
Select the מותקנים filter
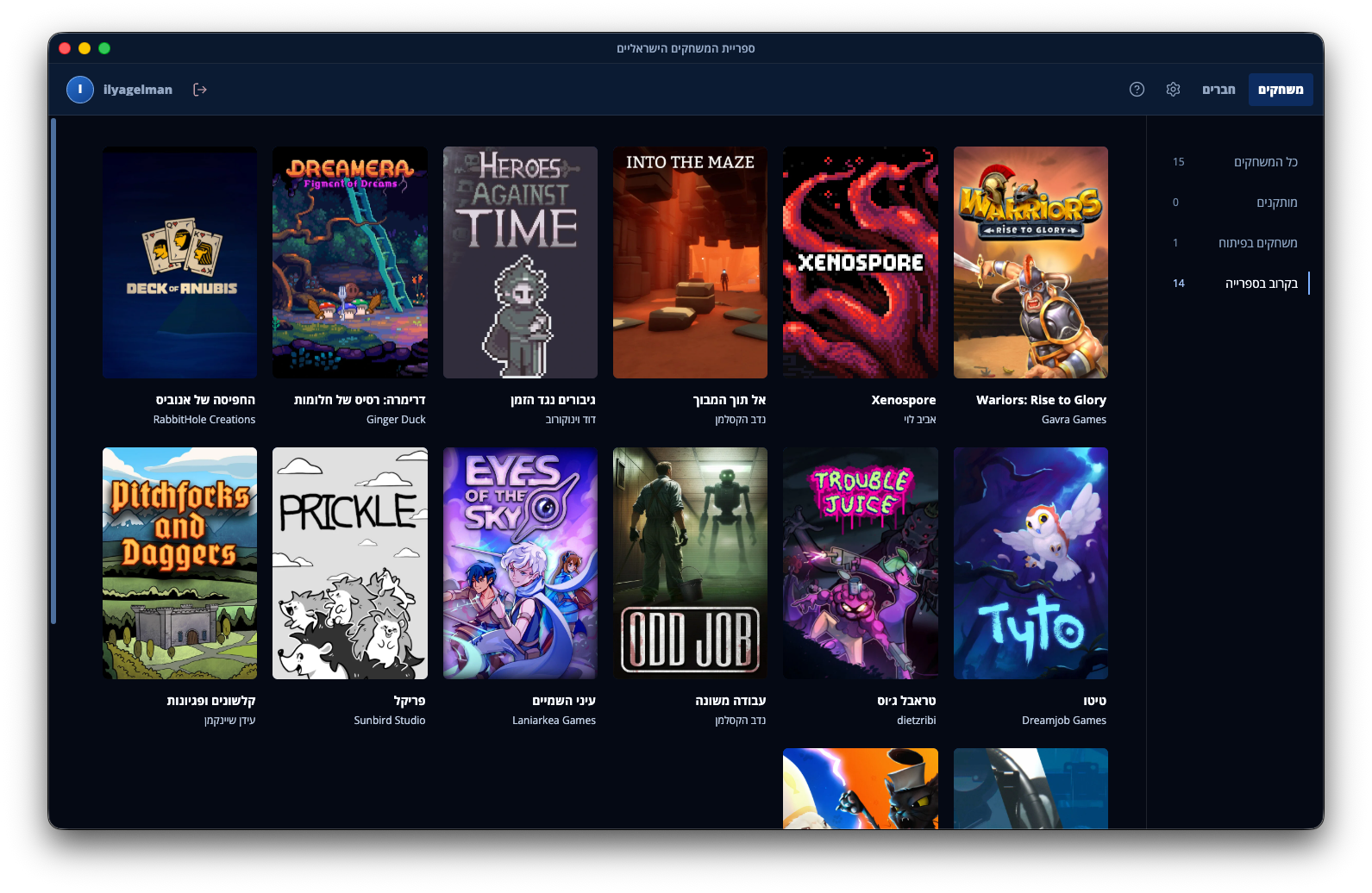click(1235, 203)
